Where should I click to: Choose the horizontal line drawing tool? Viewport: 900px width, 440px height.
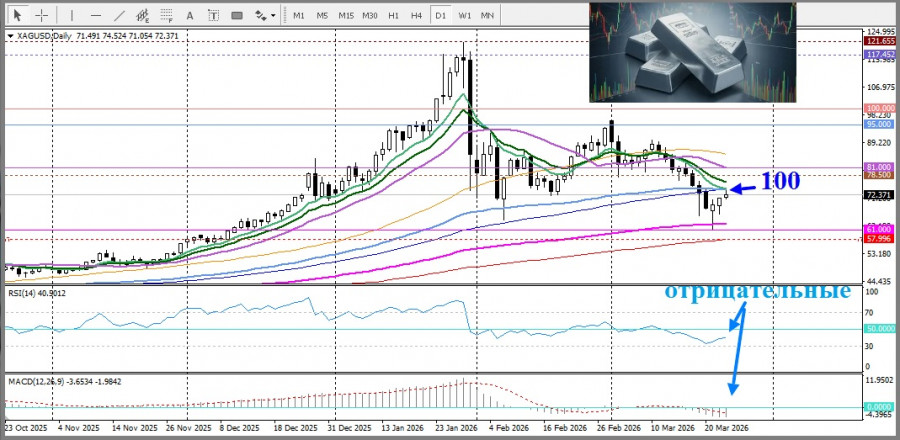click(x=95, y=15)
